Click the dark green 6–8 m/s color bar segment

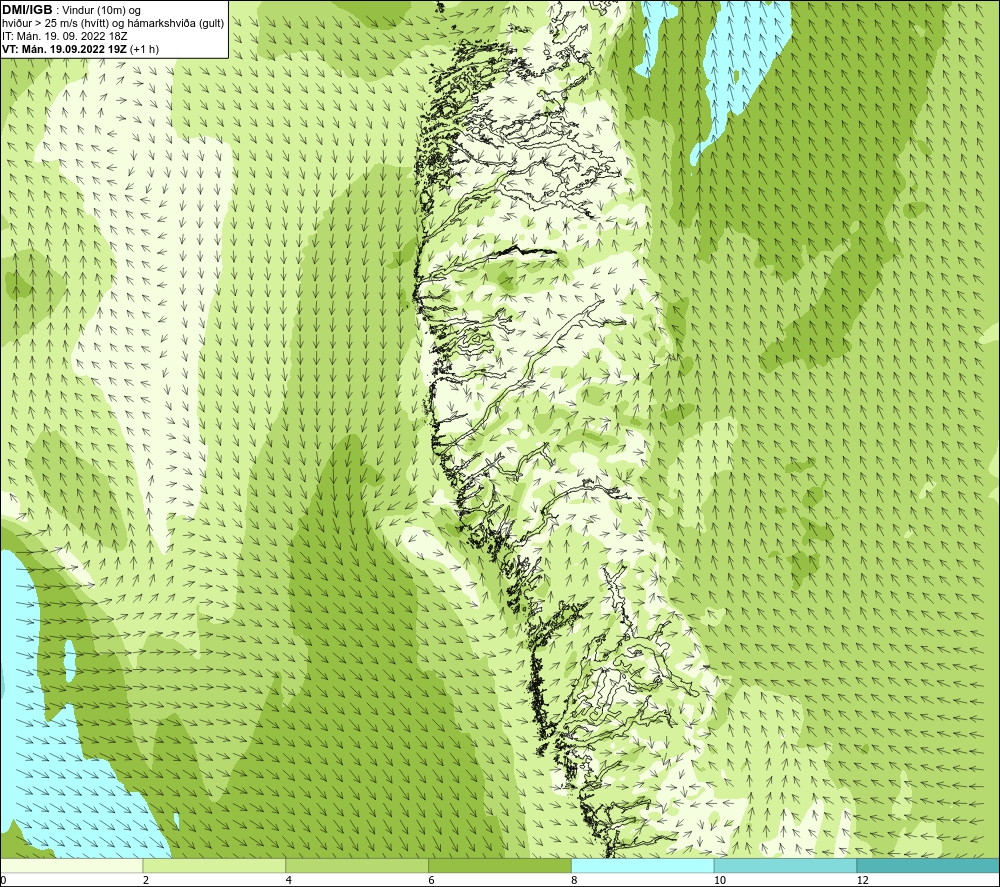click(x=500, y=865)
